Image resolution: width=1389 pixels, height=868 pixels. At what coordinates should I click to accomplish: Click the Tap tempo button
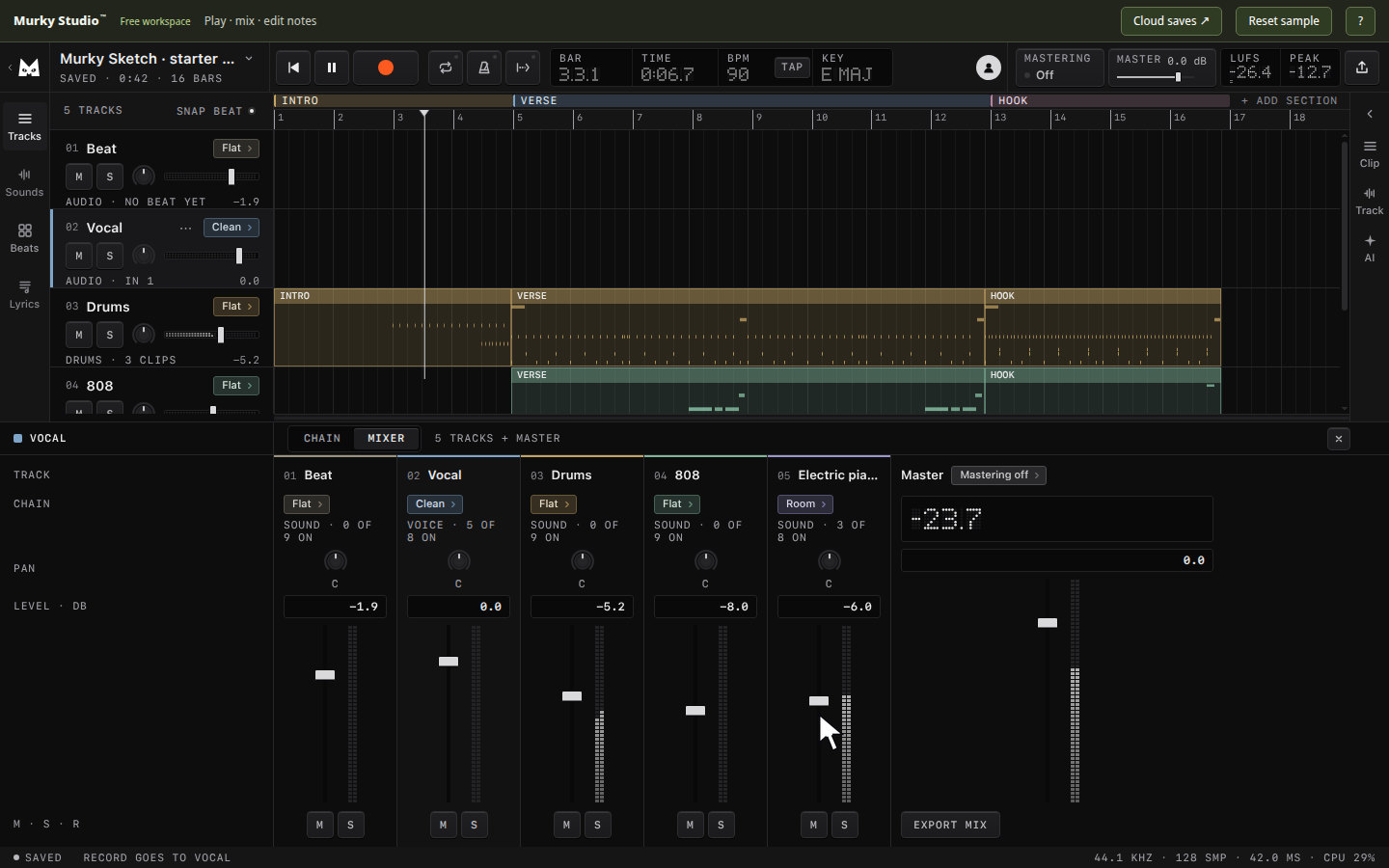(x=792, y=68)
